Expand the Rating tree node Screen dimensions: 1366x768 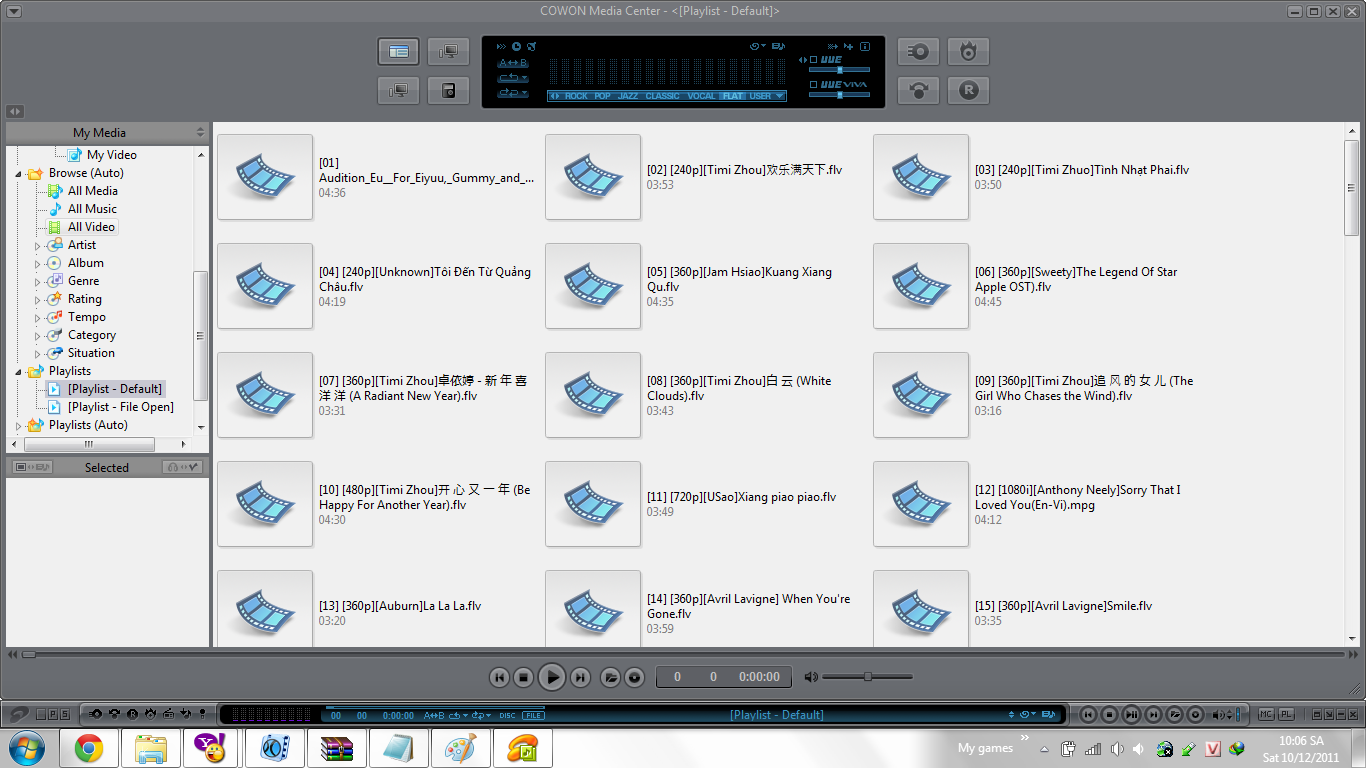coord(38,299)
